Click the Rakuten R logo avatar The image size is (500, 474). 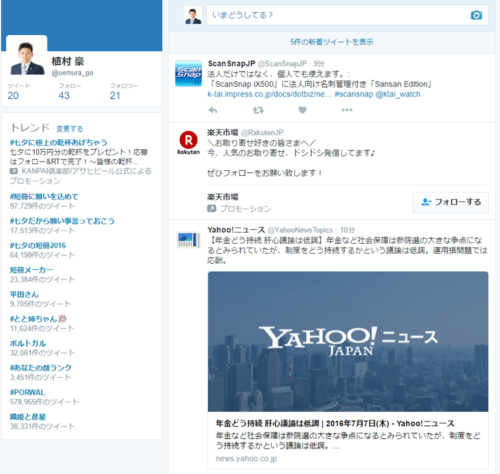point(188,143)
